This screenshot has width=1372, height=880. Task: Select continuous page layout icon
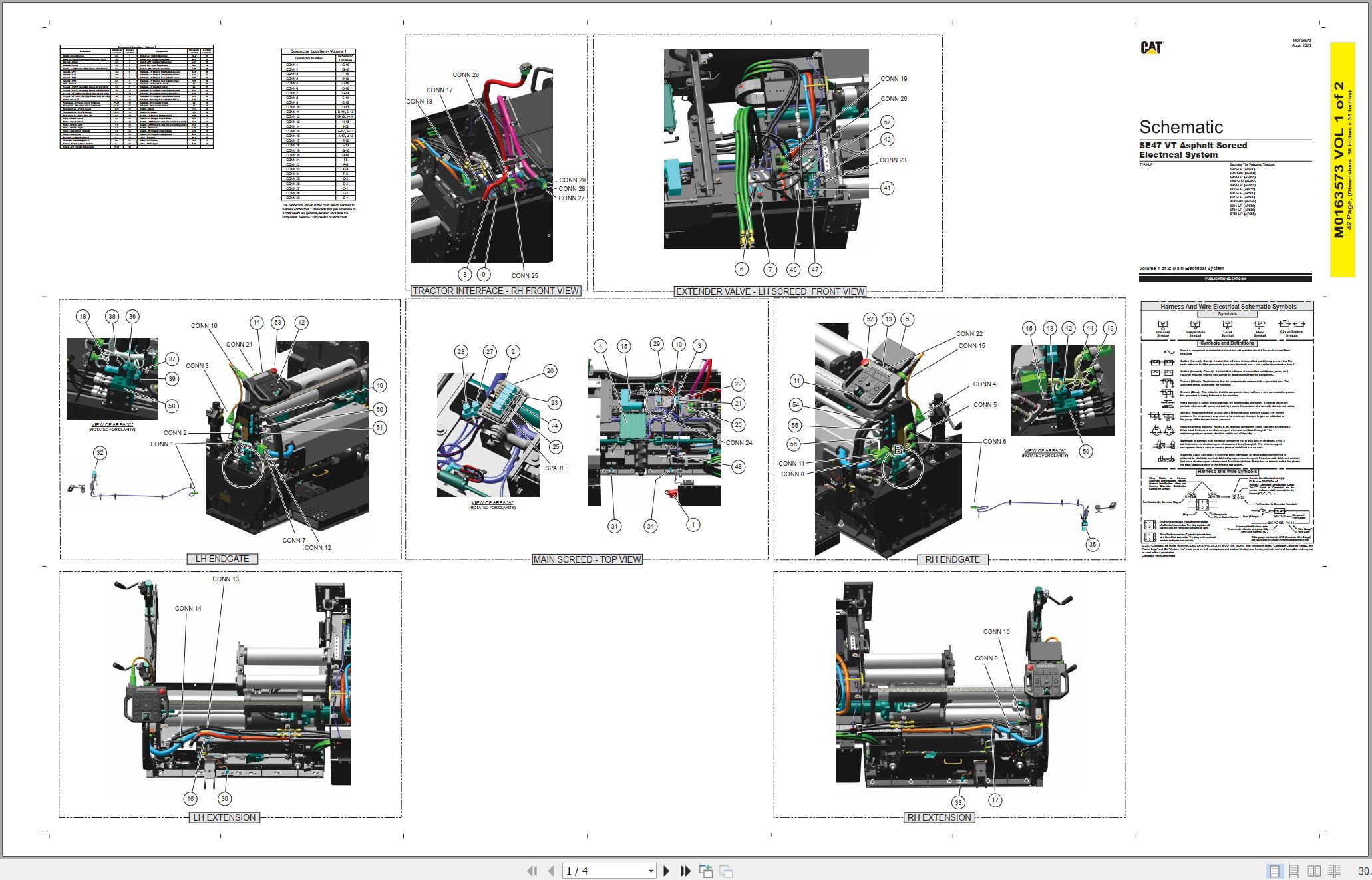1294,871
